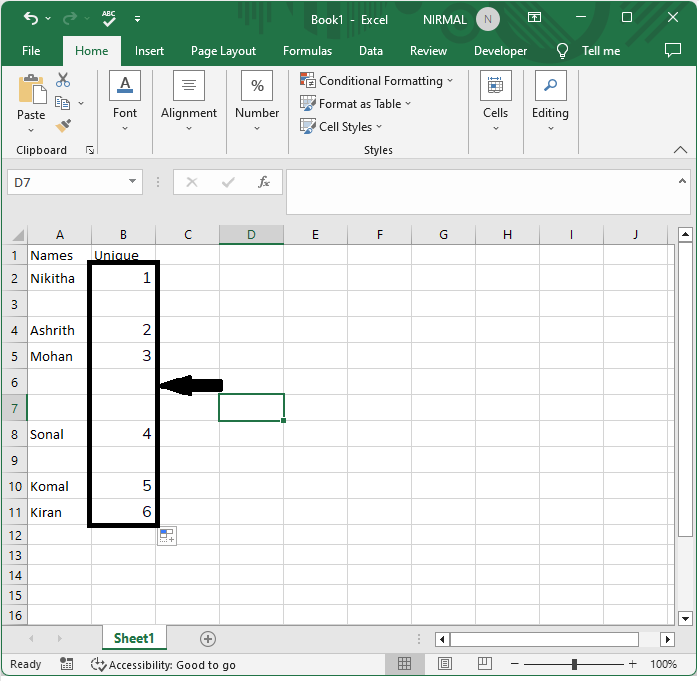Select column D header
Viewport: 699px width, 681px height.
point(251,234)
